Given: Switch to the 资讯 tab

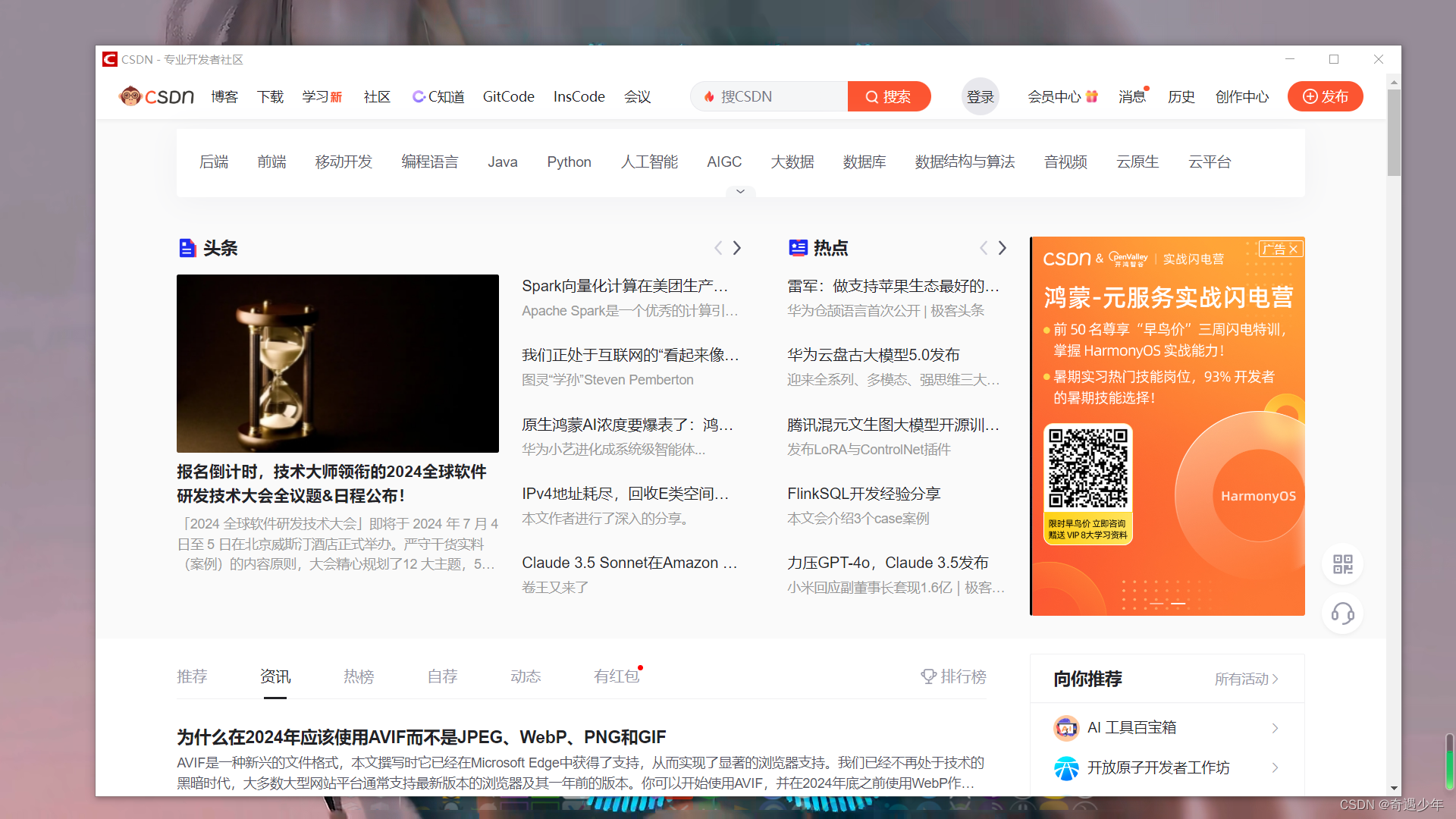Looking at the screenshot, I should (x=275, y=676).
